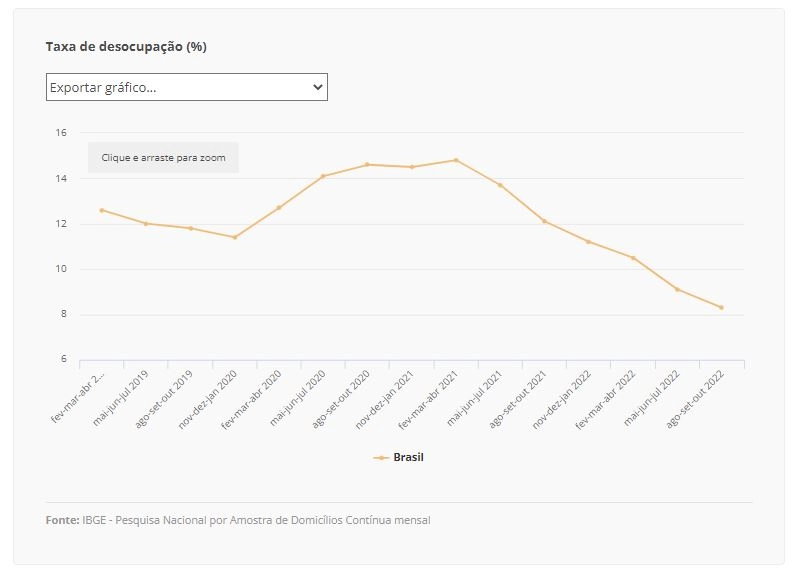Open the Exportar gráfico dropdown
799x572 pixels.
187,87
